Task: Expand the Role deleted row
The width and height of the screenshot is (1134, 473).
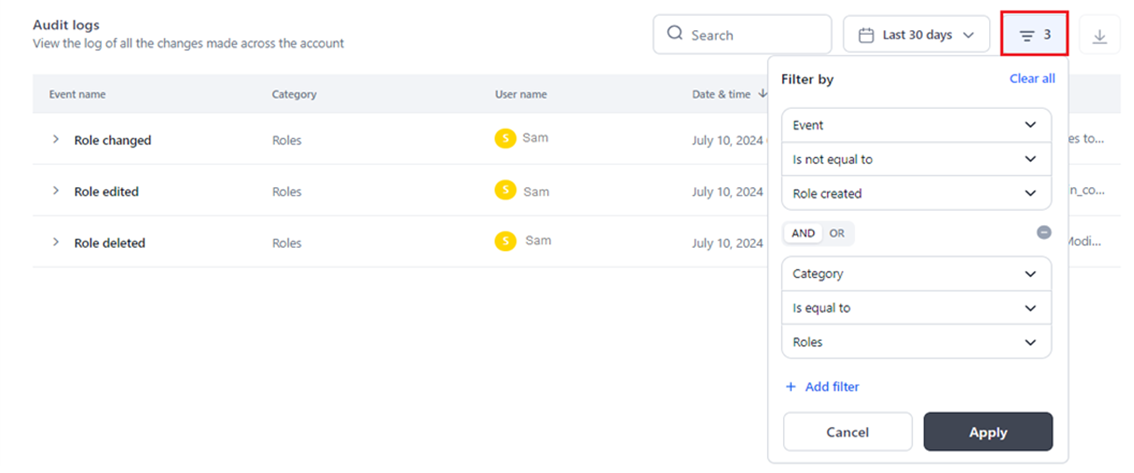Action: 56,242
